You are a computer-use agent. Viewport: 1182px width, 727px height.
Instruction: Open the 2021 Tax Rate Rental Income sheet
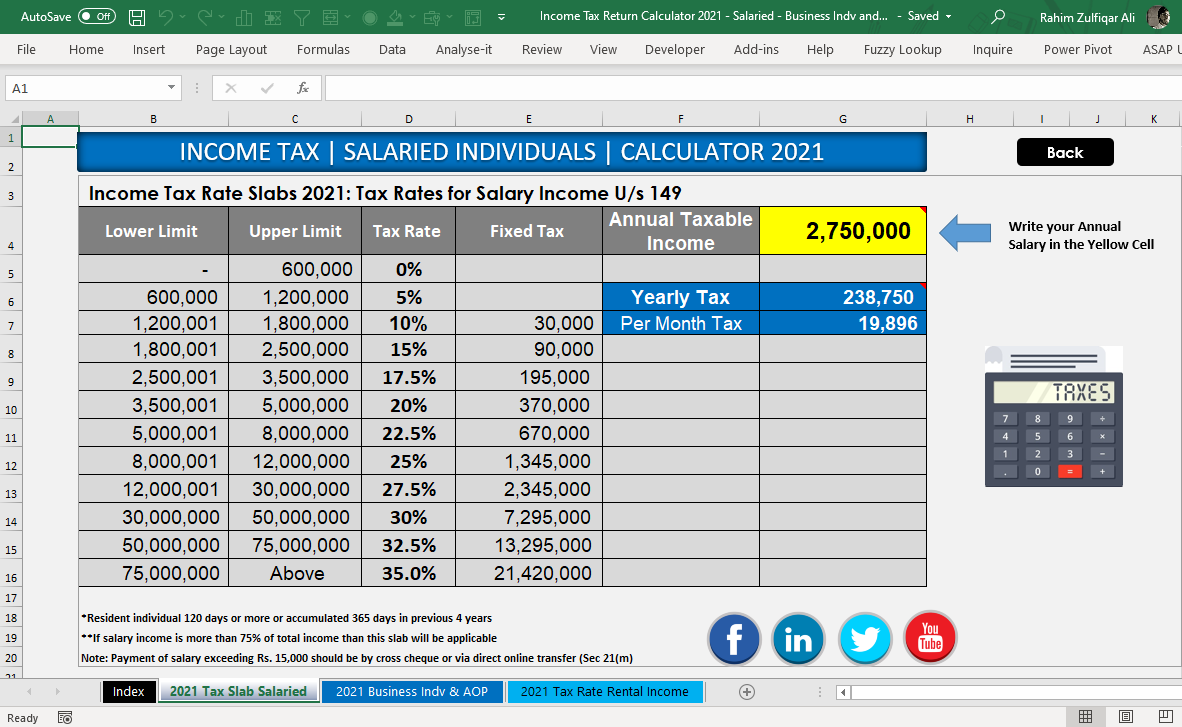pyautogui.click(x=605, y=692)
